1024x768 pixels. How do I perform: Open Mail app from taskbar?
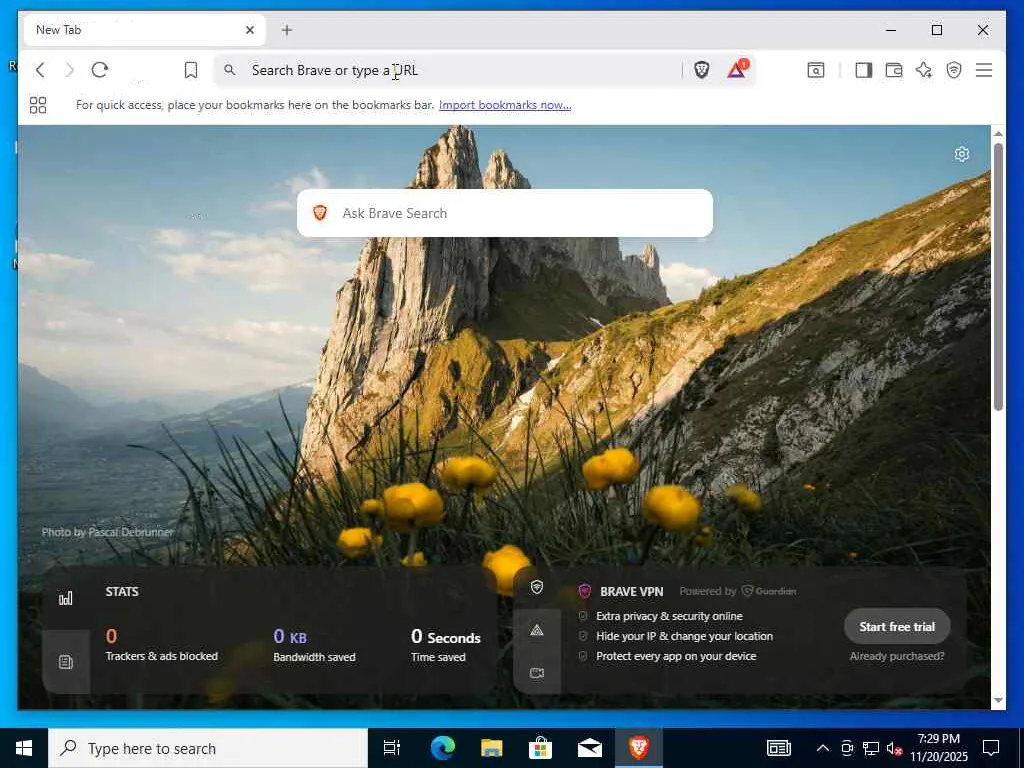[x=590, y=748]
